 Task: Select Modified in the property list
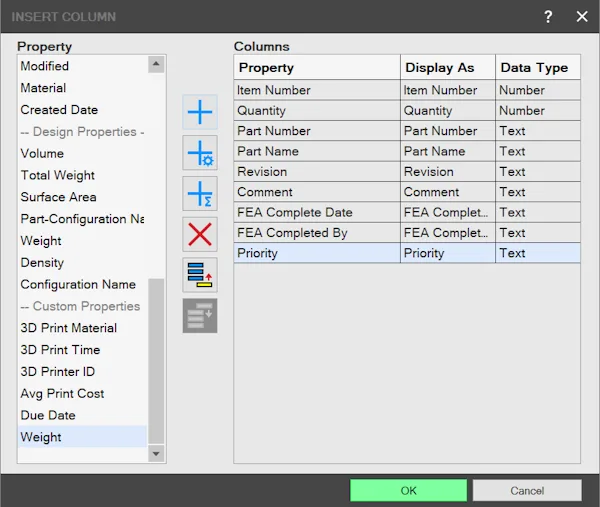(x=82, y=66)
